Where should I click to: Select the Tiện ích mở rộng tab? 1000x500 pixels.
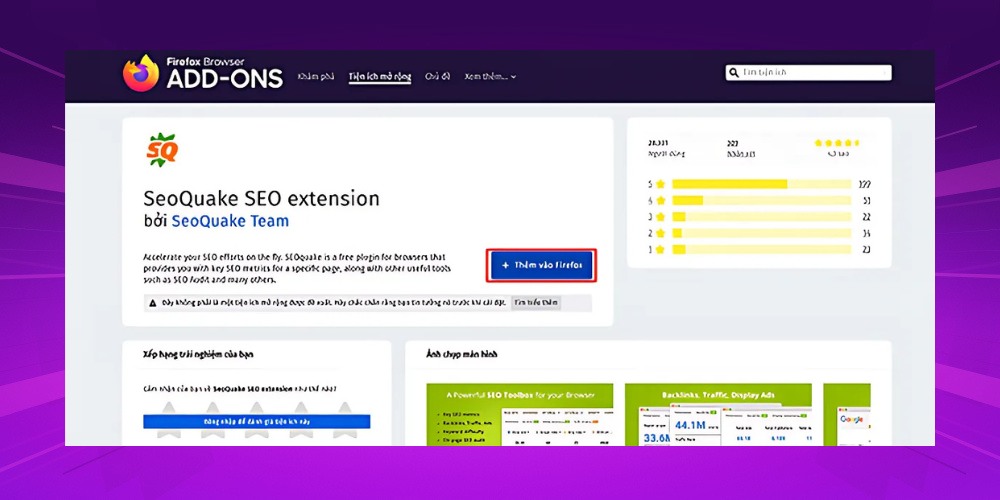click(x=380, y=77)
